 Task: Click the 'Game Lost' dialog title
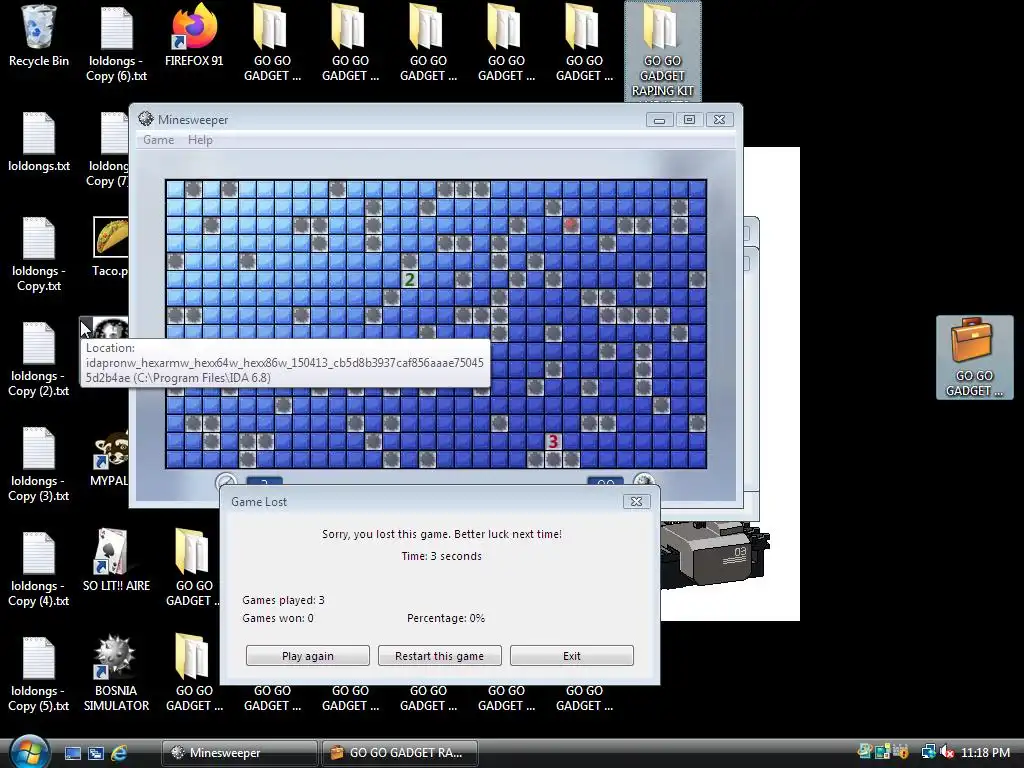[x=259, y=502]
